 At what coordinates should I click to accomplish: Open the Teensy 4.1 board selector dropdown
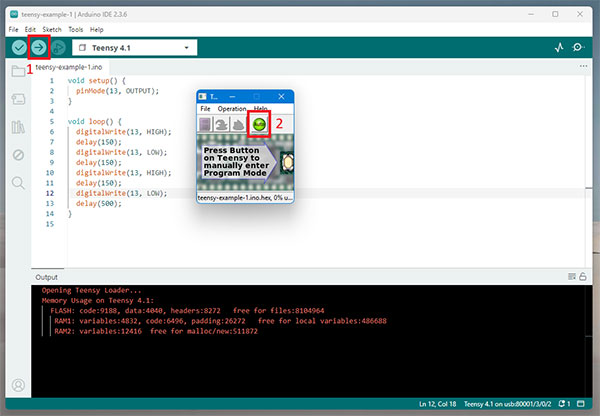134,48
